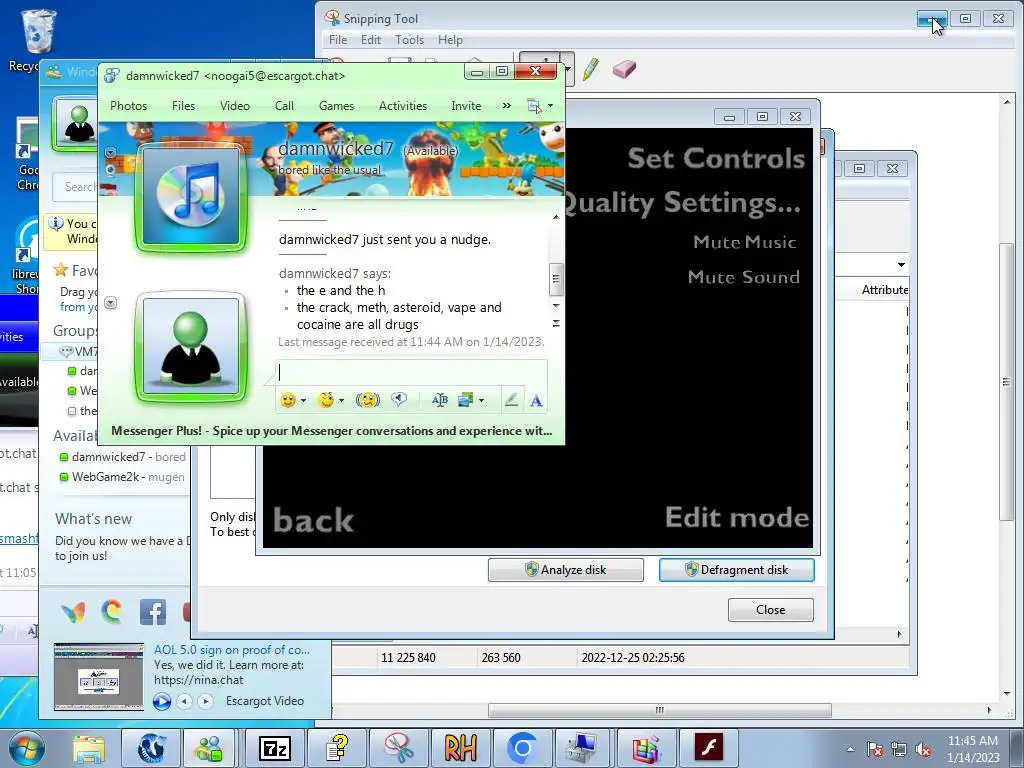Open 7-Zip from the taskbar
This screenshot has height=768, width=1024.
pos(275,749)
